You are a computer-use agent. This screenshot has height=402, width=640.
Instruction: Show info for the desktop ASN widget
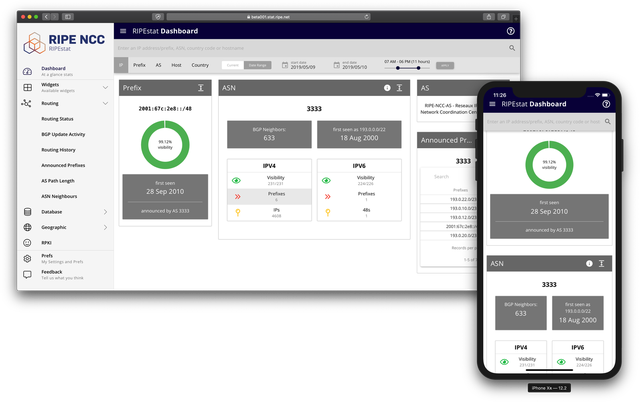tap(387, 88)
